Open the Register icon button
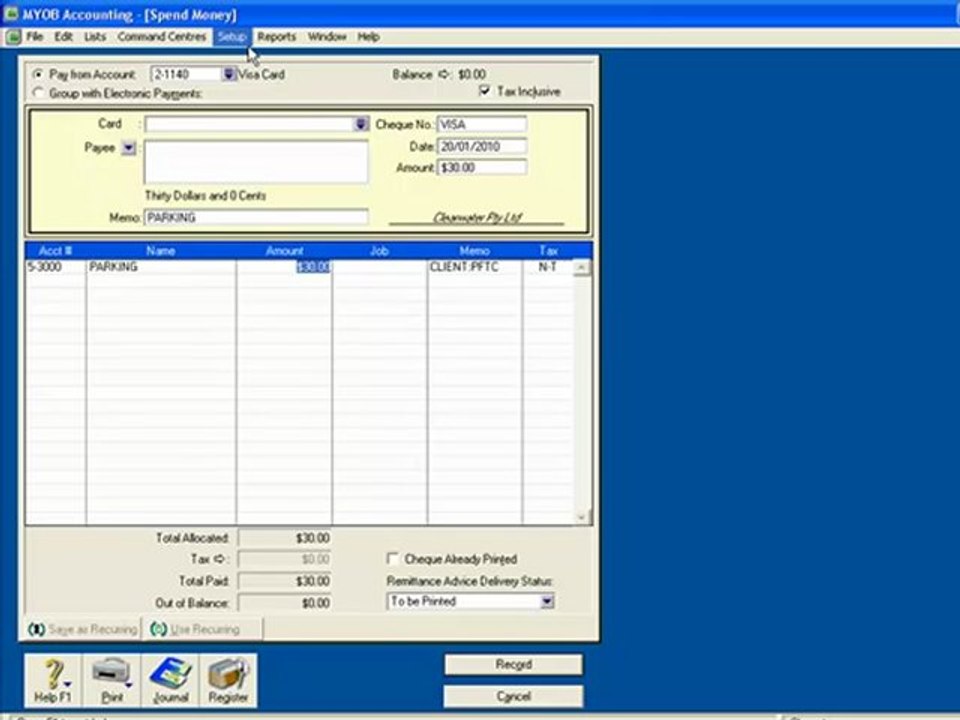 [228, 680]
